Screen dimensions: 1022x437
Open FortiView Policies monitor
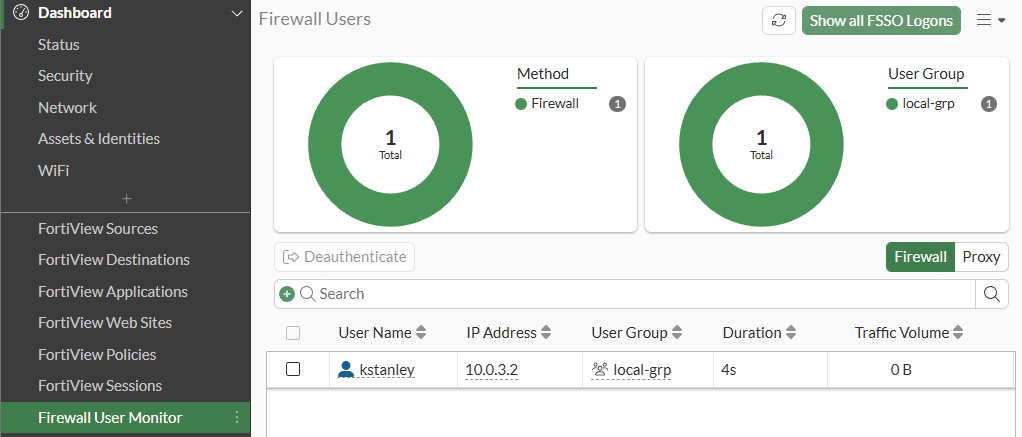pyautogui.click(x=97, y=354)
